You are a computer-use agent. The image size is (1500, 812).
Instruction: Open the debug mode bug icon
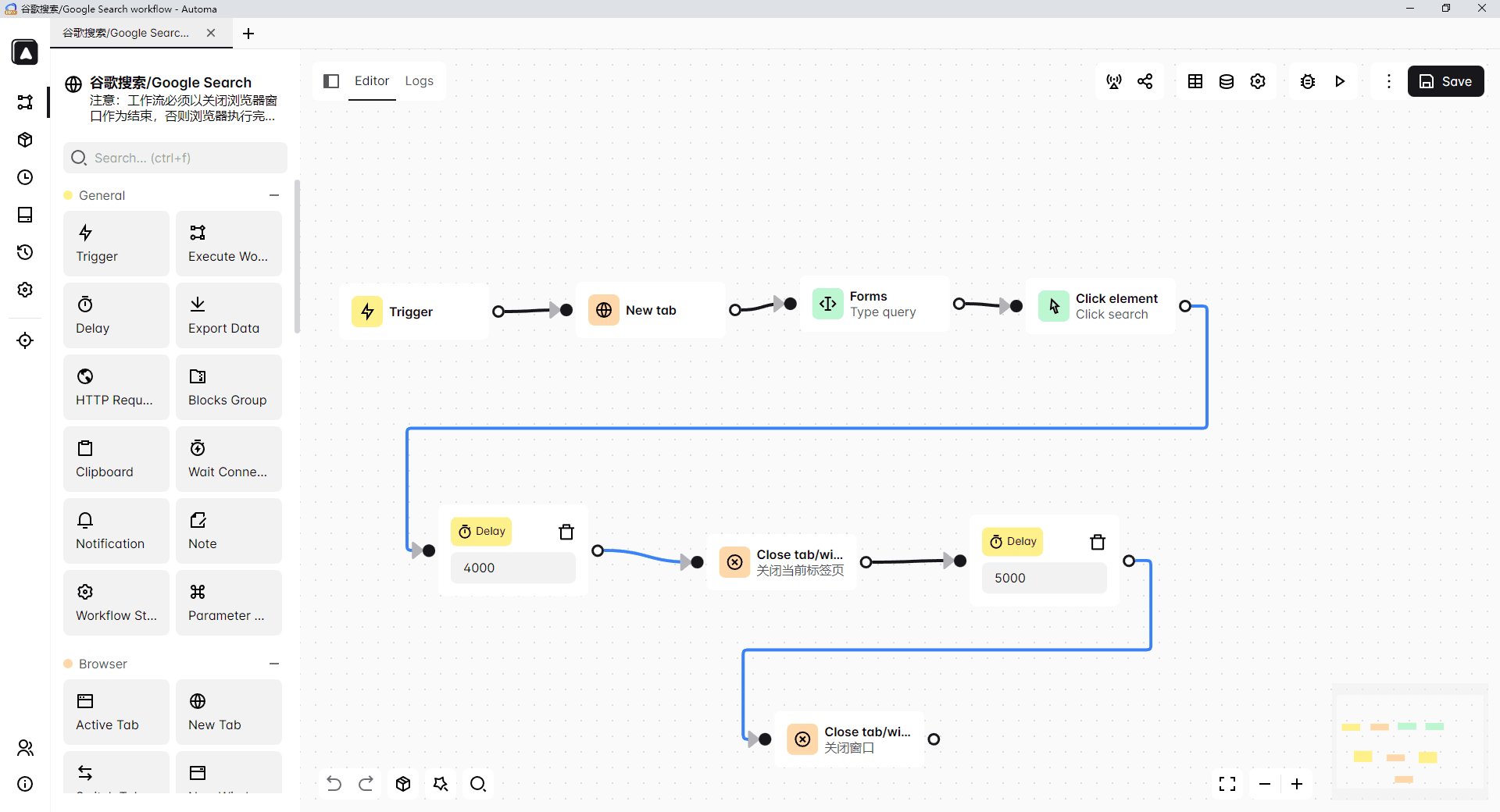[x=1307, y=81]
